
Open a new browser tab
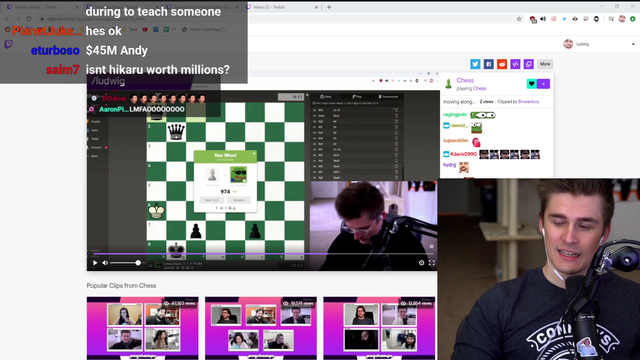point(329,7)
